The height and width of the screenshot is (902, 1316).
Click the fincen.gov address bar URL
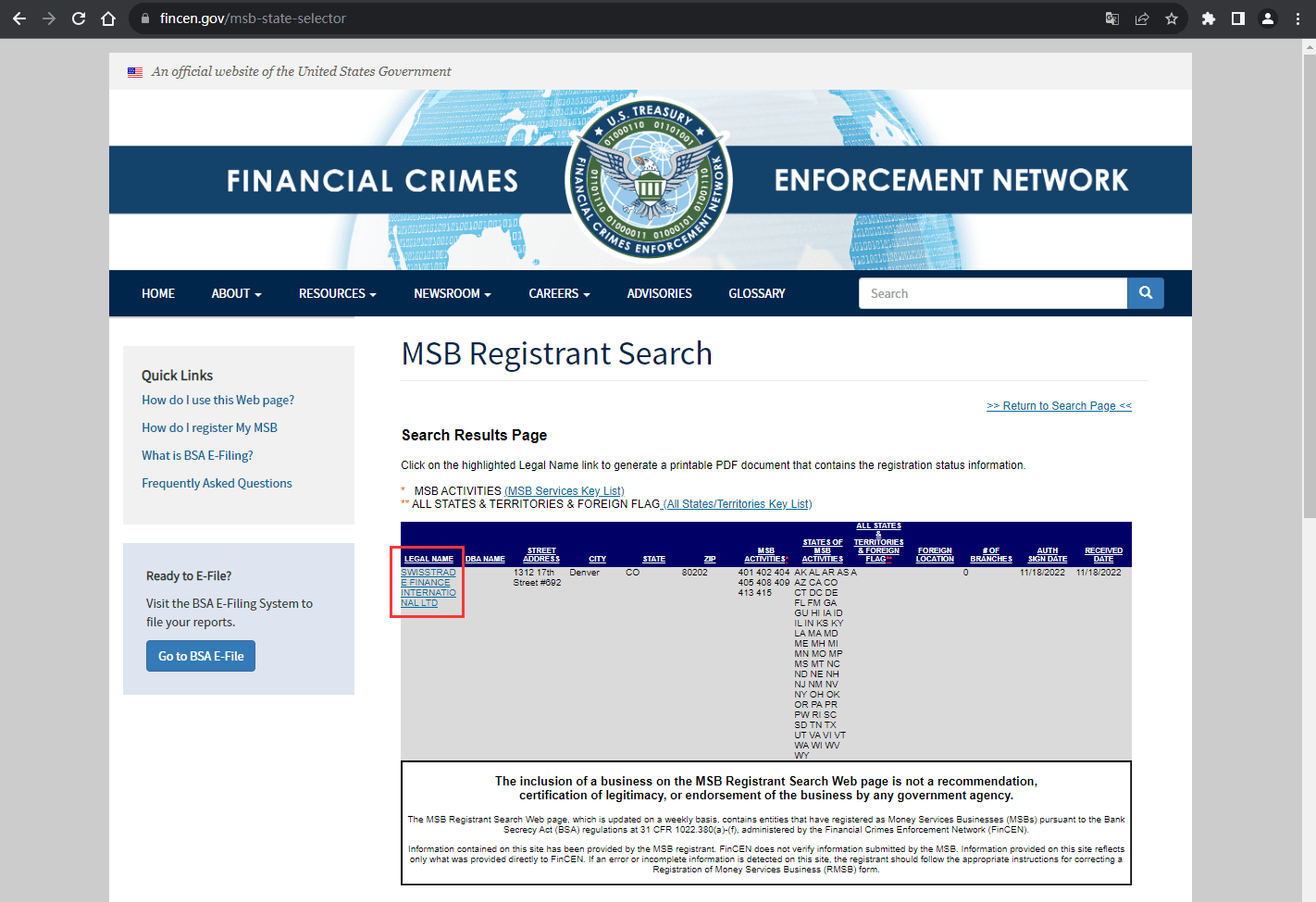(x=253, y=19)
